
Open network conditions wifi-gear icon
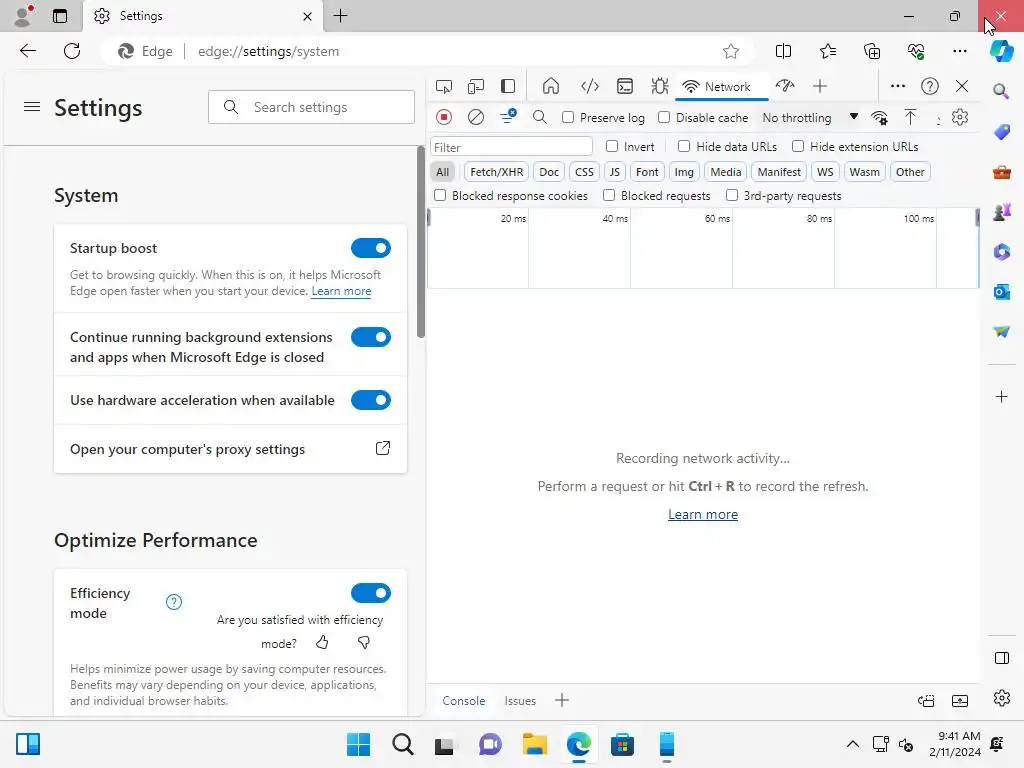tap(879, 118)
